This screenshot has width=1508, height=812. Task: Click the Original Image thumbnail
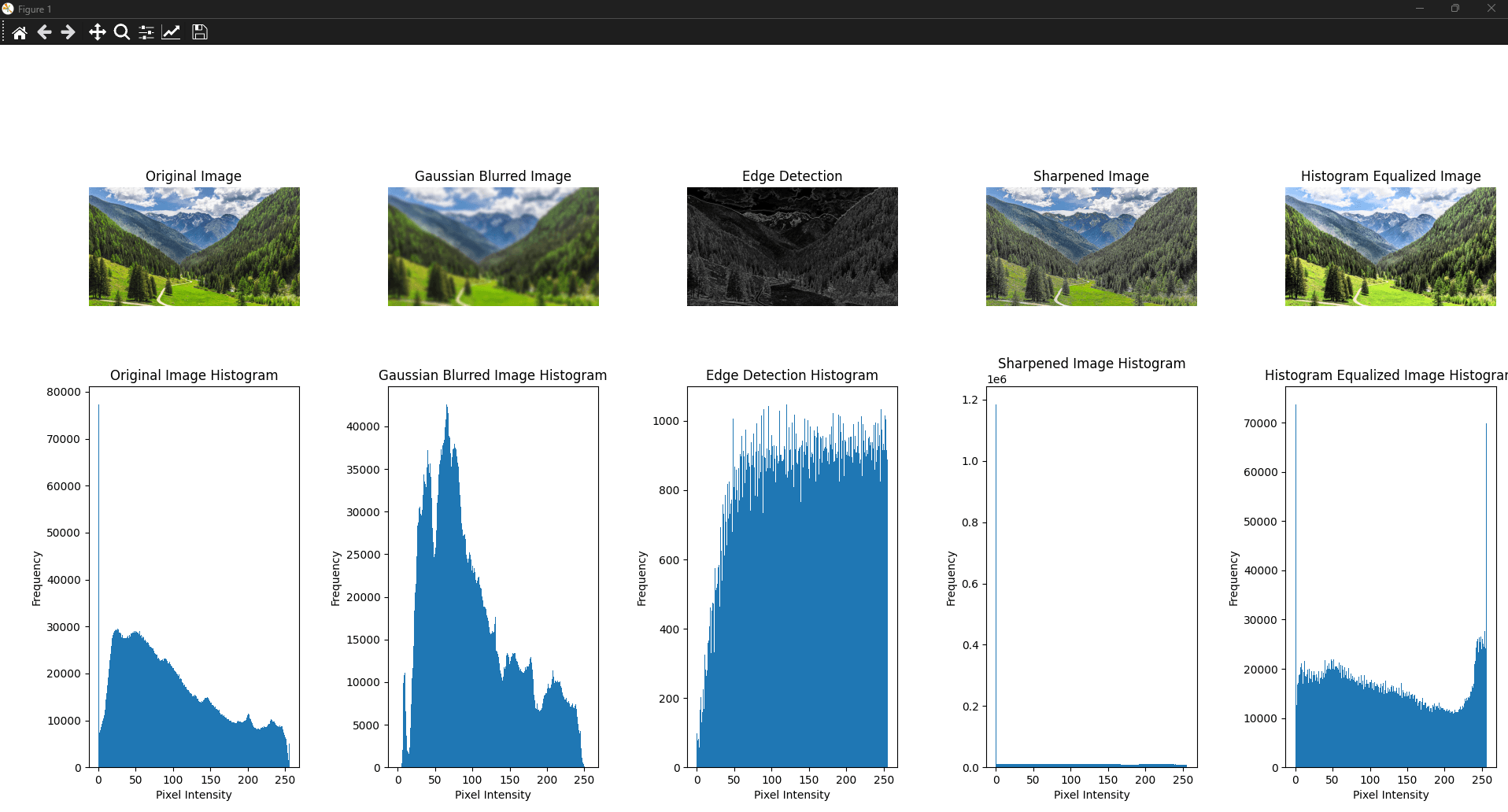tap(194, 246)
